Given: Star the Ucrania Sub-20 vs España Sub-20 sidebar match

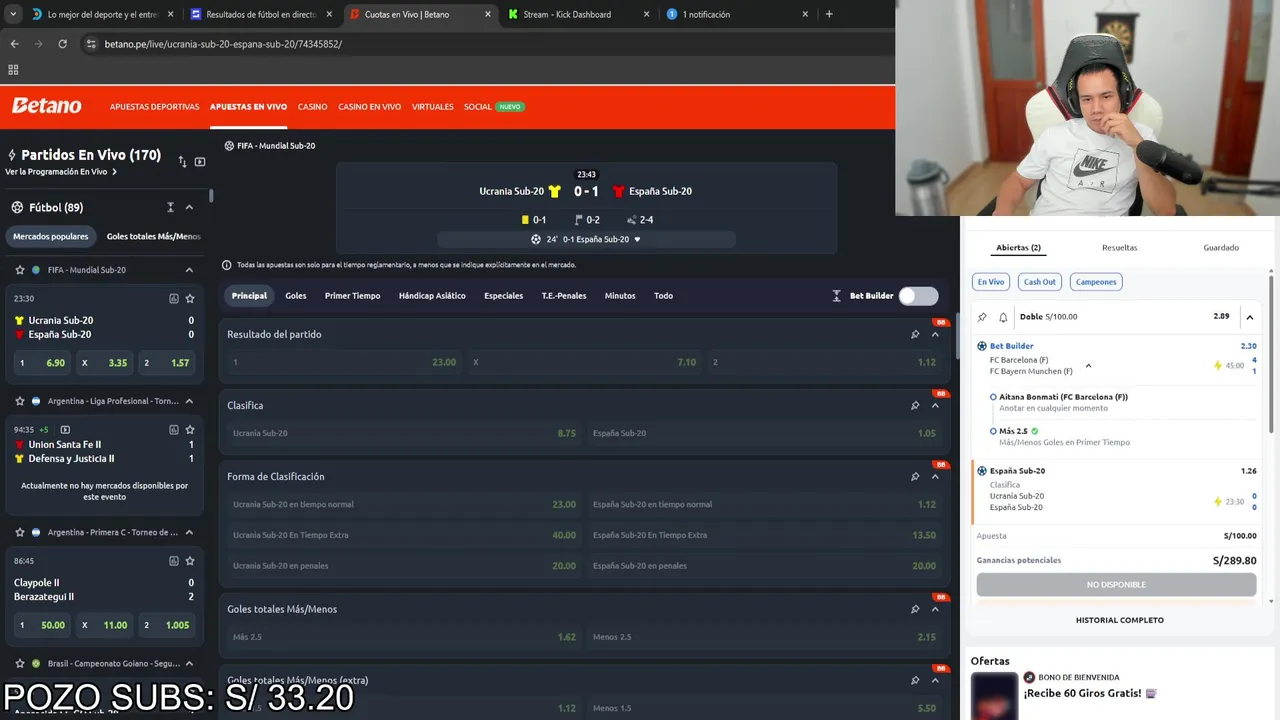Looking at the screenshot, I should (190, 298).
